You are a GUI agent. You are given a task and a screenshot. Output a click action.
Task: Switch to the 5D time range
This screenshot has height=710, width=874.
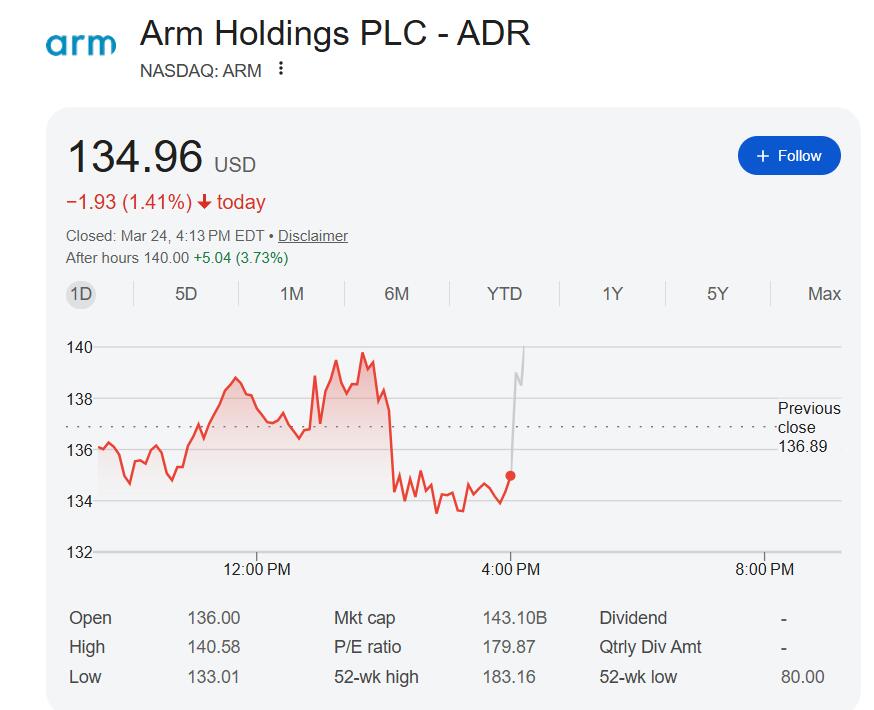(186, 294)
